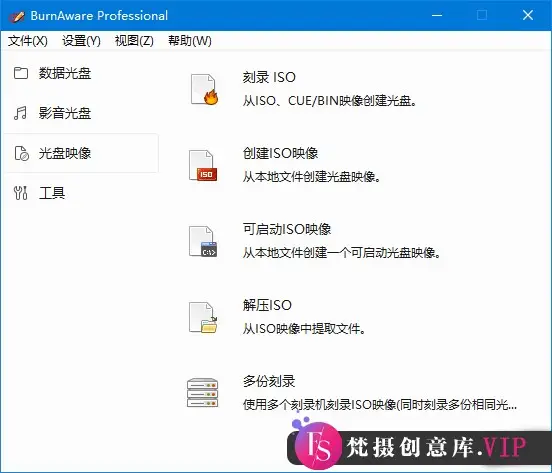This screenshot has height=473, width=552.
Task: Launch the 创建ISO映像 task title
Action: coord(280,153)
